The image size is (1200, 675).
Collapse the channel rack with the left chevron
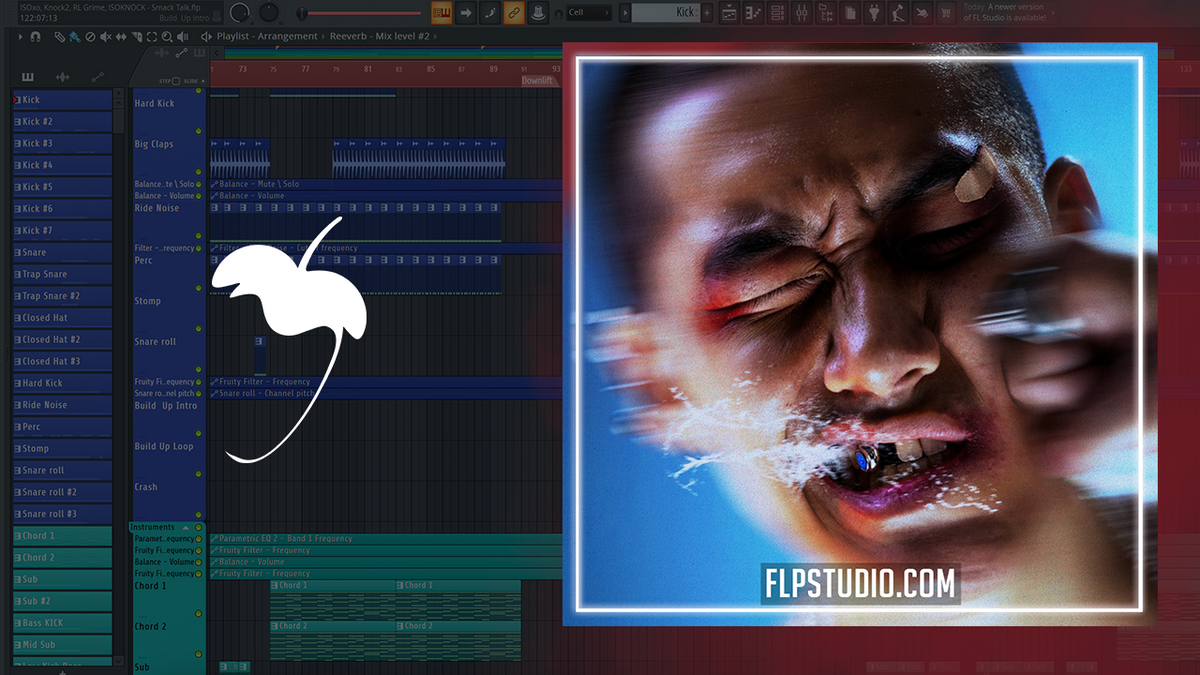(x=216, y=52)
